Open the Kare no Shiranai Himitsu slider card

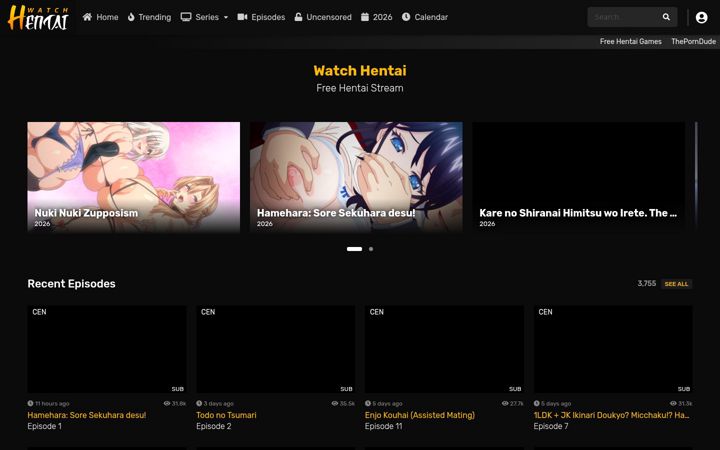579,177
